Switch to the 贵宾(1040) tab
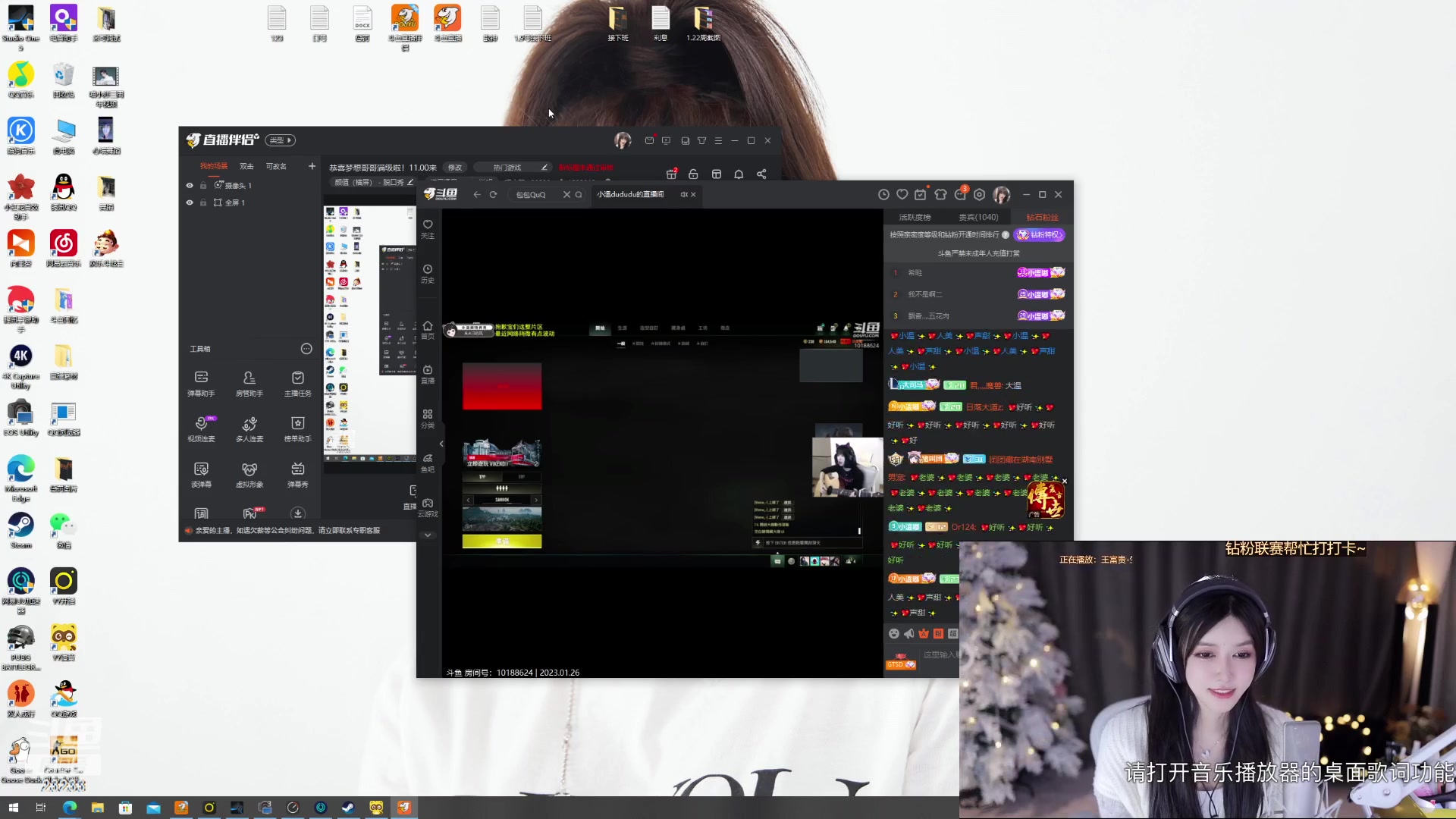This screenshot has height=819, width=1456. [x=978, y=218]
